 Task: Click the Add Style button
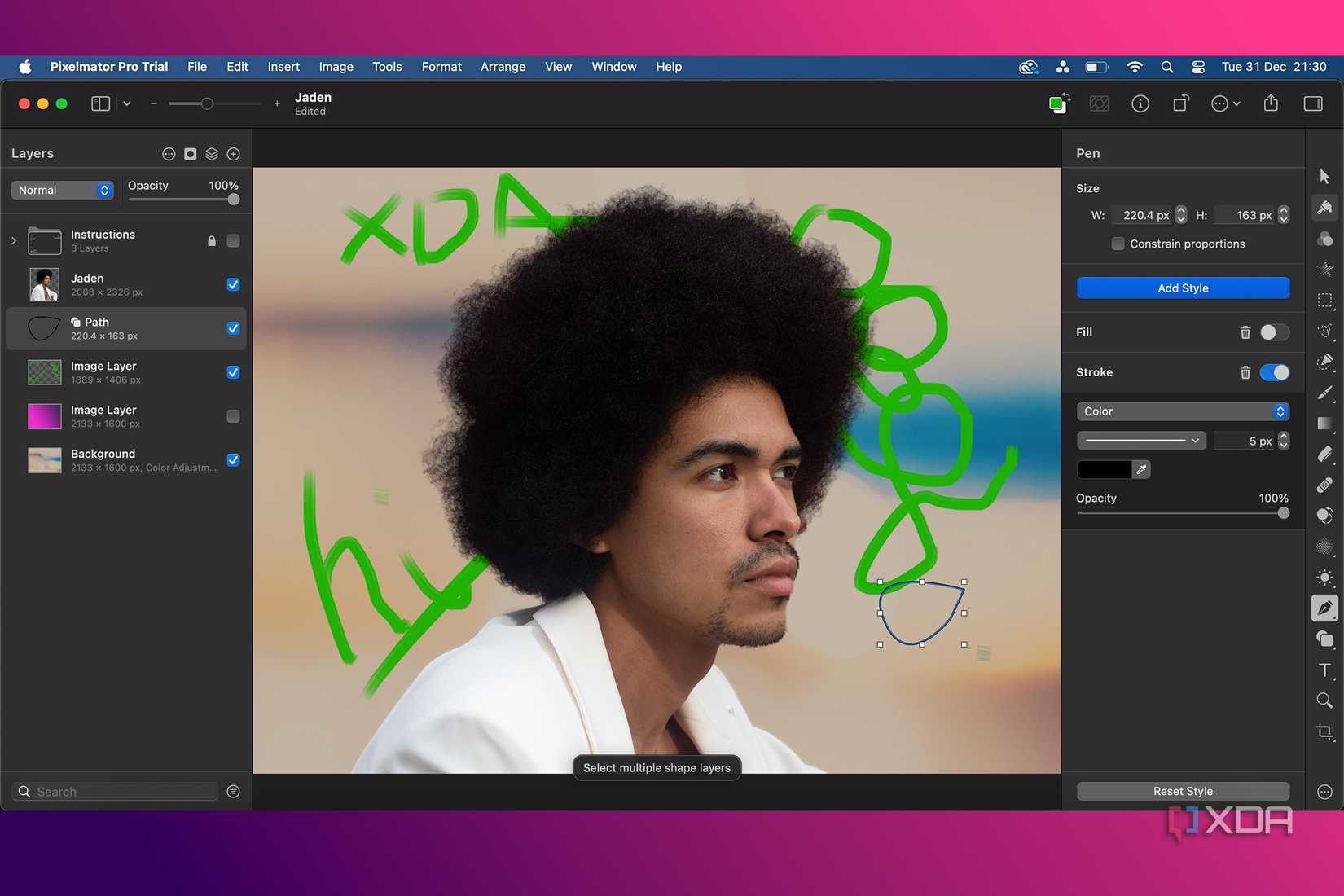(x=1183, y=288)
